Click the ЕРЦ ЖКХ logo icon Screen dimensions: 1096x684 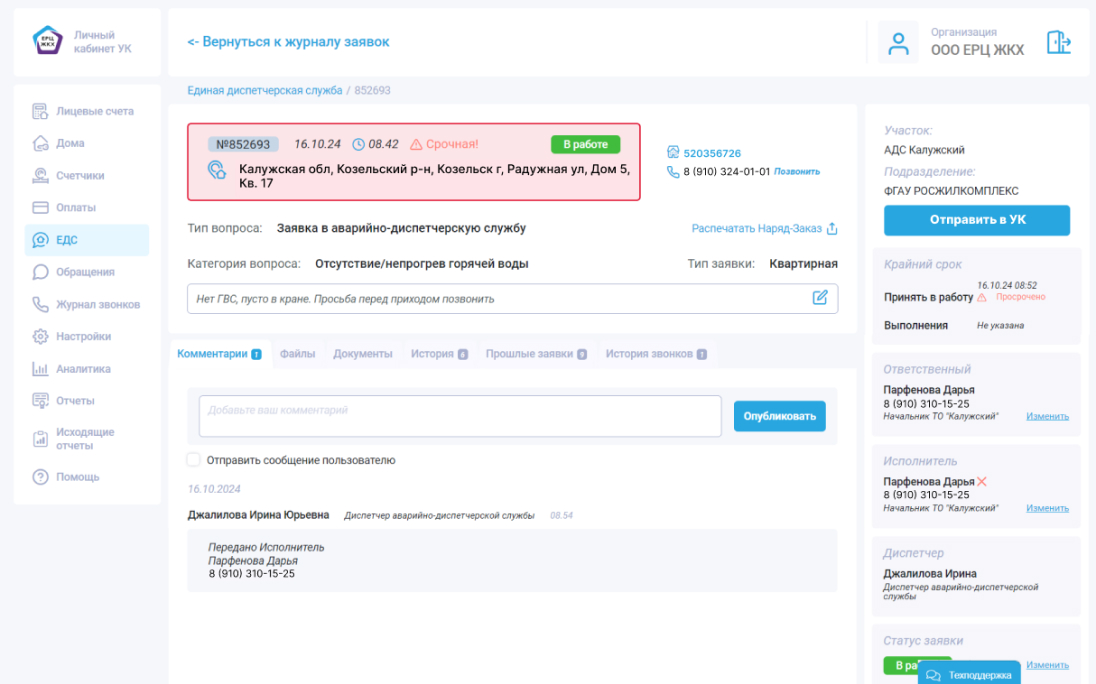pyautogui.click(x=47, y=41)
